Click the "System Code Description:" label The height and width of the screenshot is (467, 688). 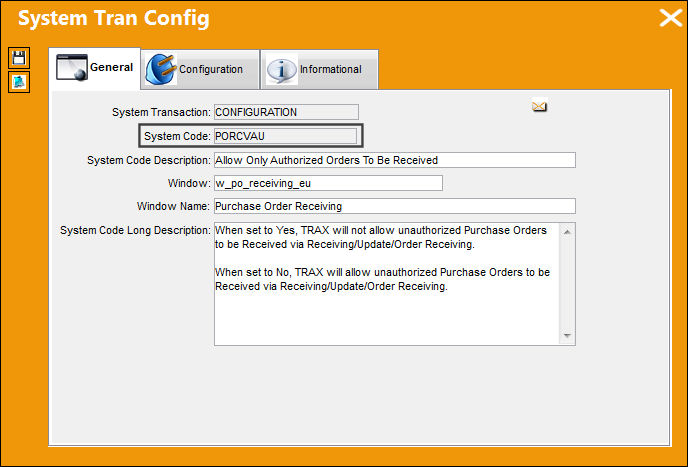coord(149,160)
